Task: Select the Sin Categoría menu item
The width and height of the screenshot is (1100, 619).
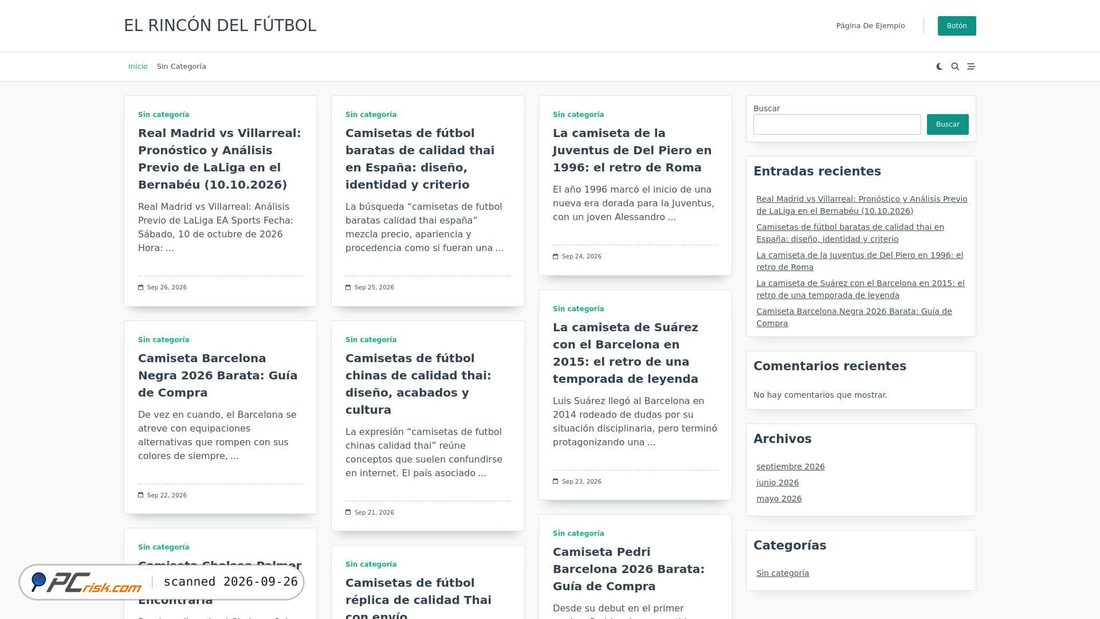Action: click(181, 67)
